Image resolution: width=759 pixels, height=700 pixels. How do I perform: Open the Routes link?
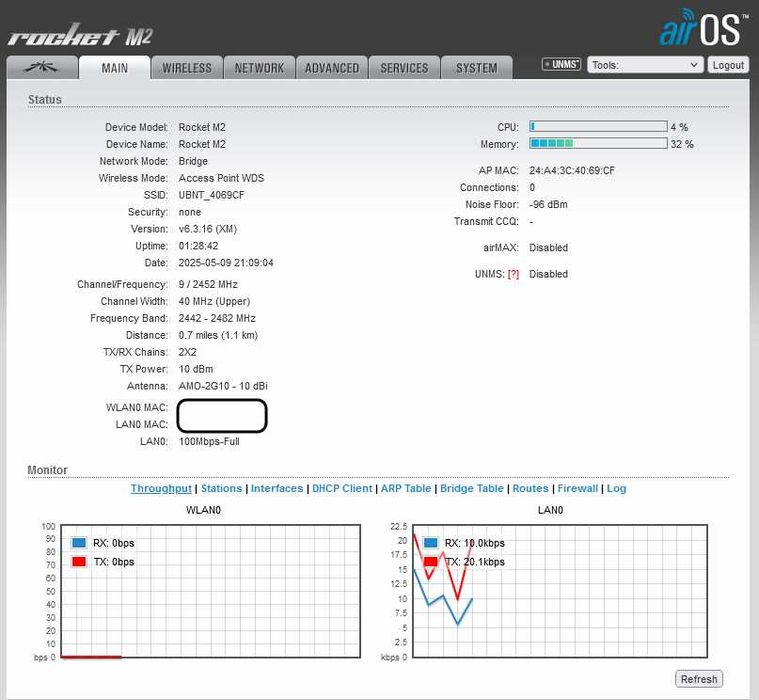point(531,488)
